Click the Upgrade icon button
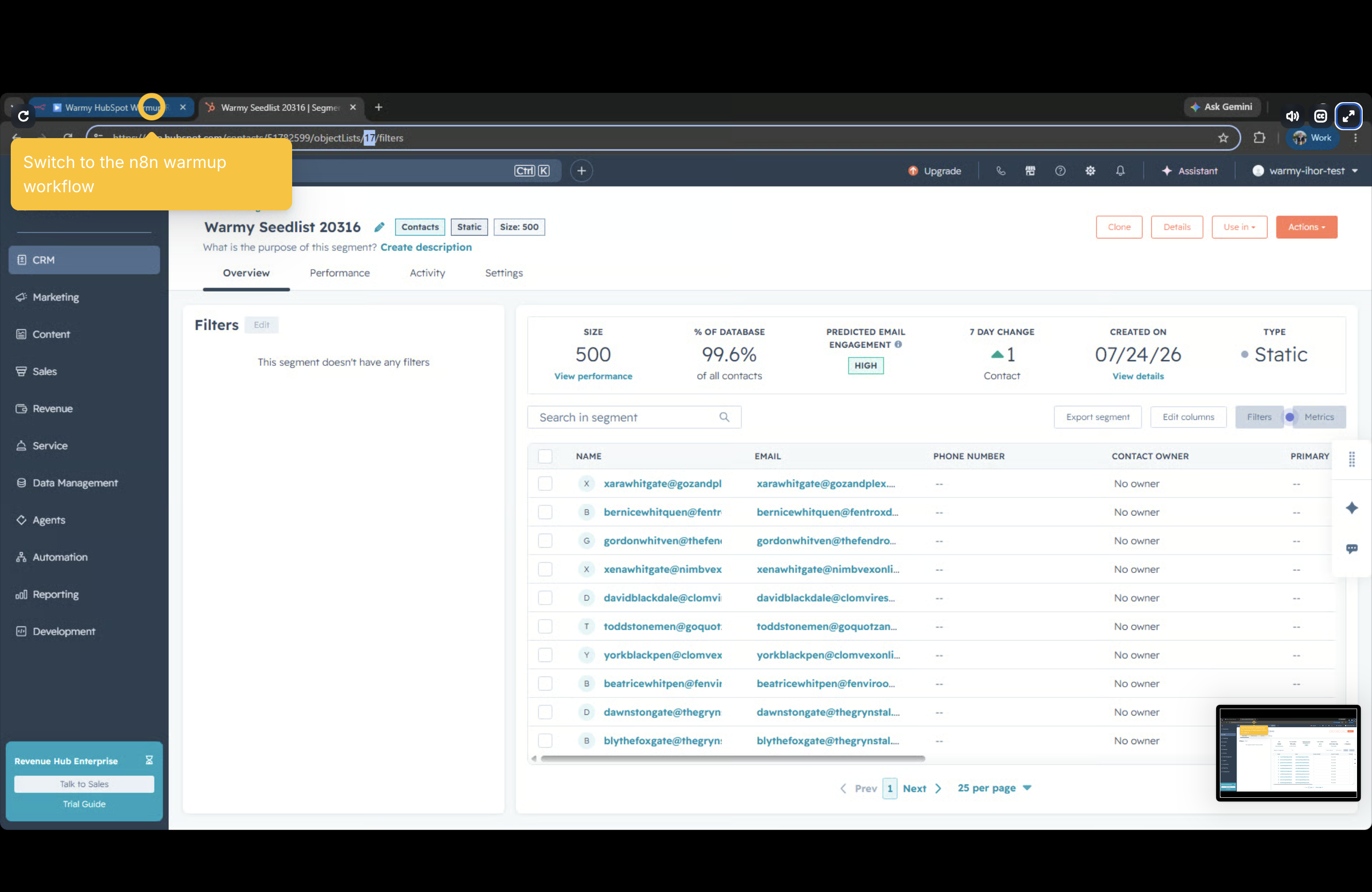The image size is (1372, 892). [x=934, y=171]
